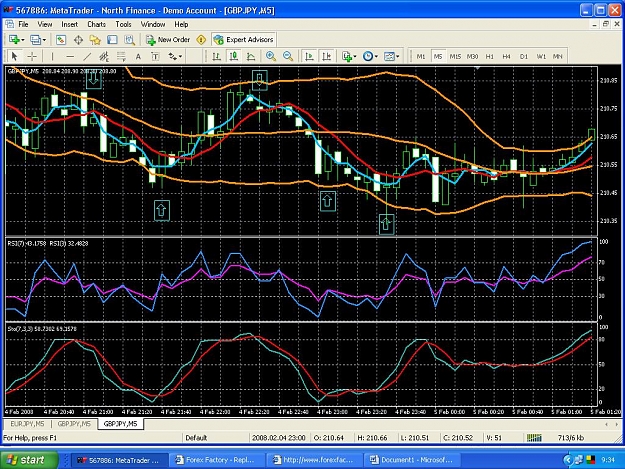625x469 pixels.
Task: Select the arrows drawing tool icon
Action: (172, 56)
